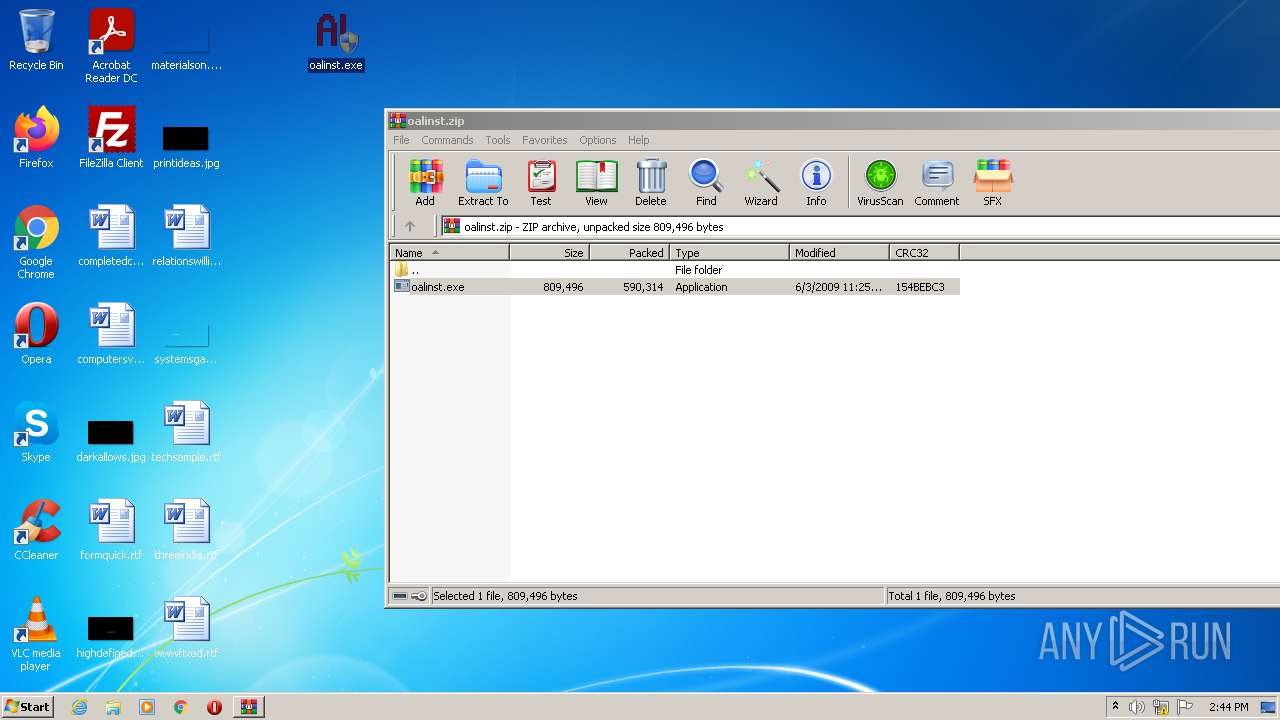Image resolution: width=1280 pixels, height=720 pixels.
Task: Open Chrome from the taskbar
Action: (181, 707)
